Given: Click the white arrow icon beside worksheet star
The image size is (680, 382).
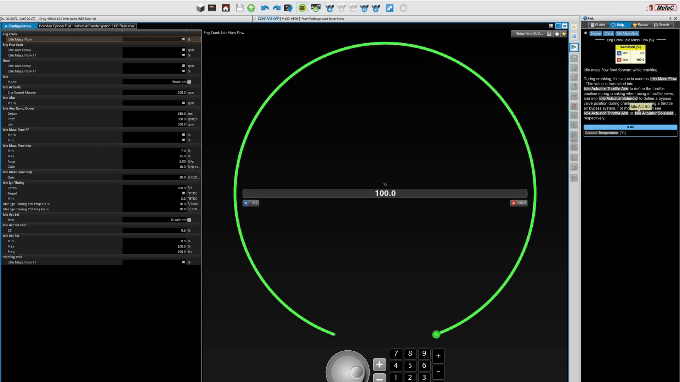Looking at the screenshot, I should click(557, 34).
